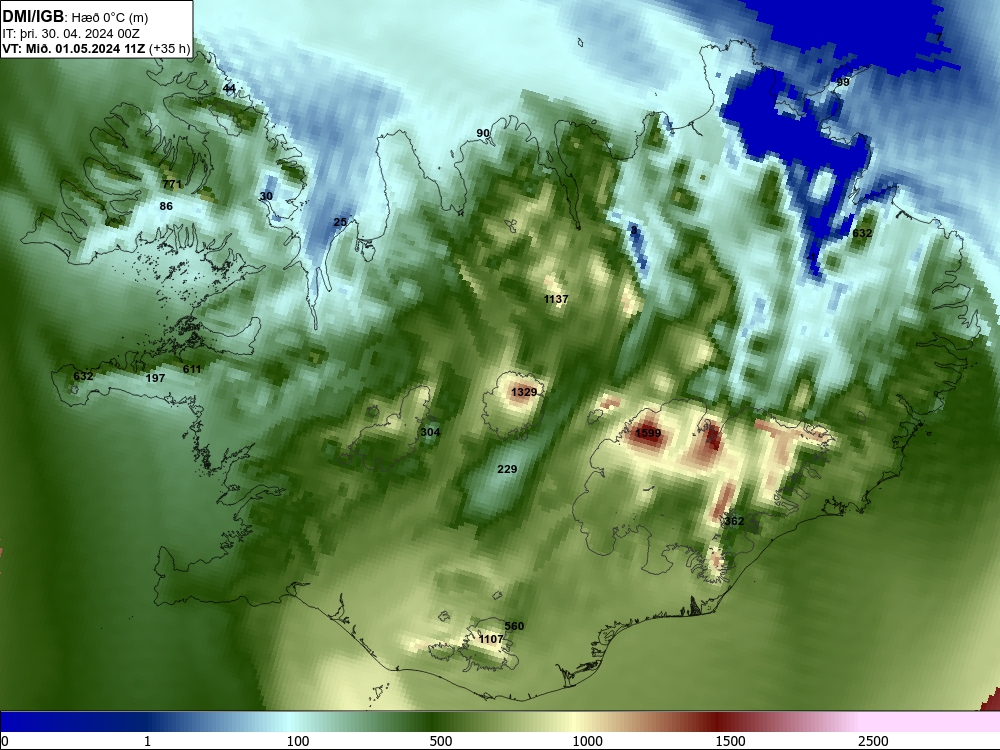Click the 560 label above 1107

pos(514,626)
